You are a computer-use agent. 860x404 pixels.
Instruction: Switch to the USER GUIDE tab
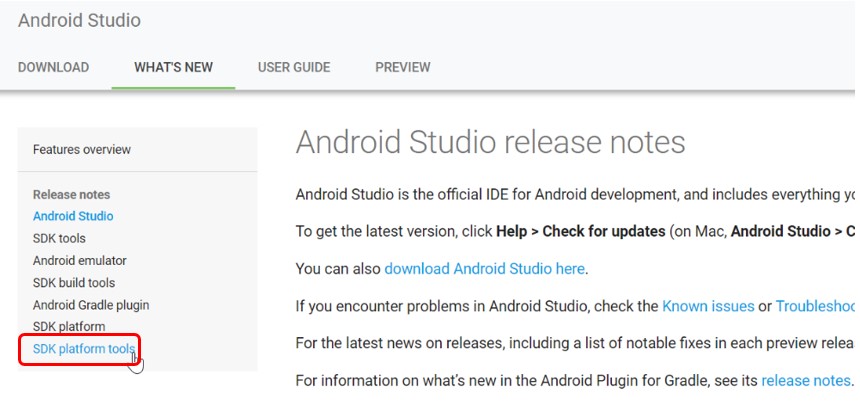pyautogui.click(x=294, y=67)
